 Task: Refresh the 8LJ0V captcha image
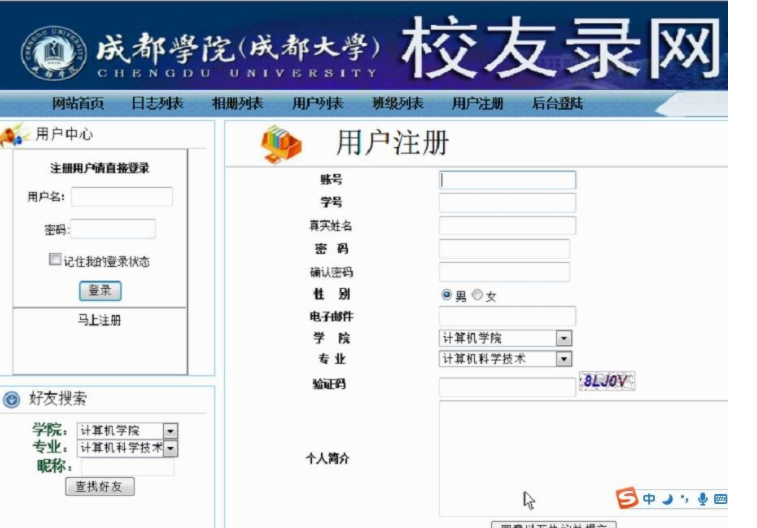click(607, 381)
